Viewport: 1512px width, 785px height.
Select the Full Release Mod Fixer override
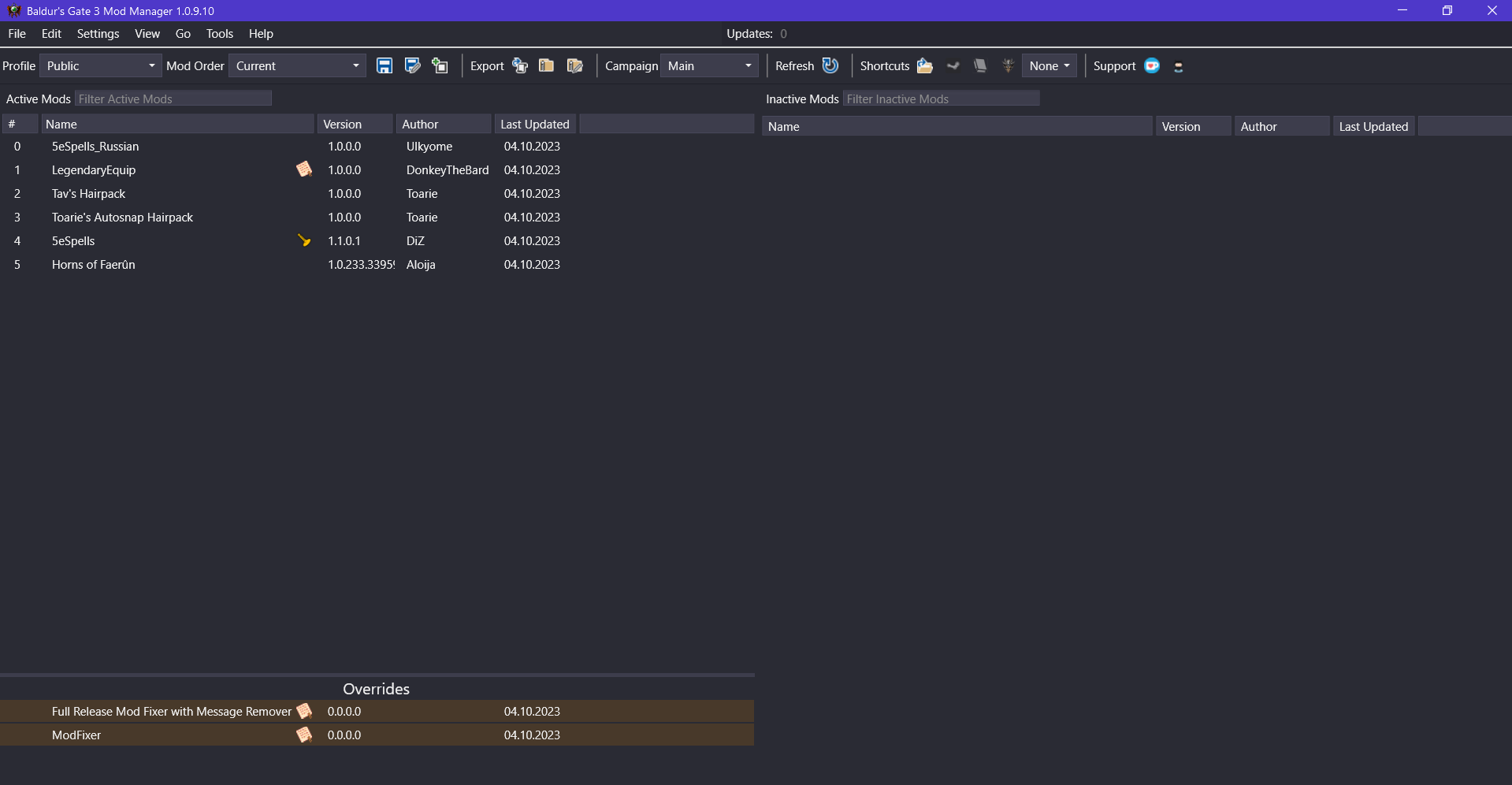tap(377, 712)
